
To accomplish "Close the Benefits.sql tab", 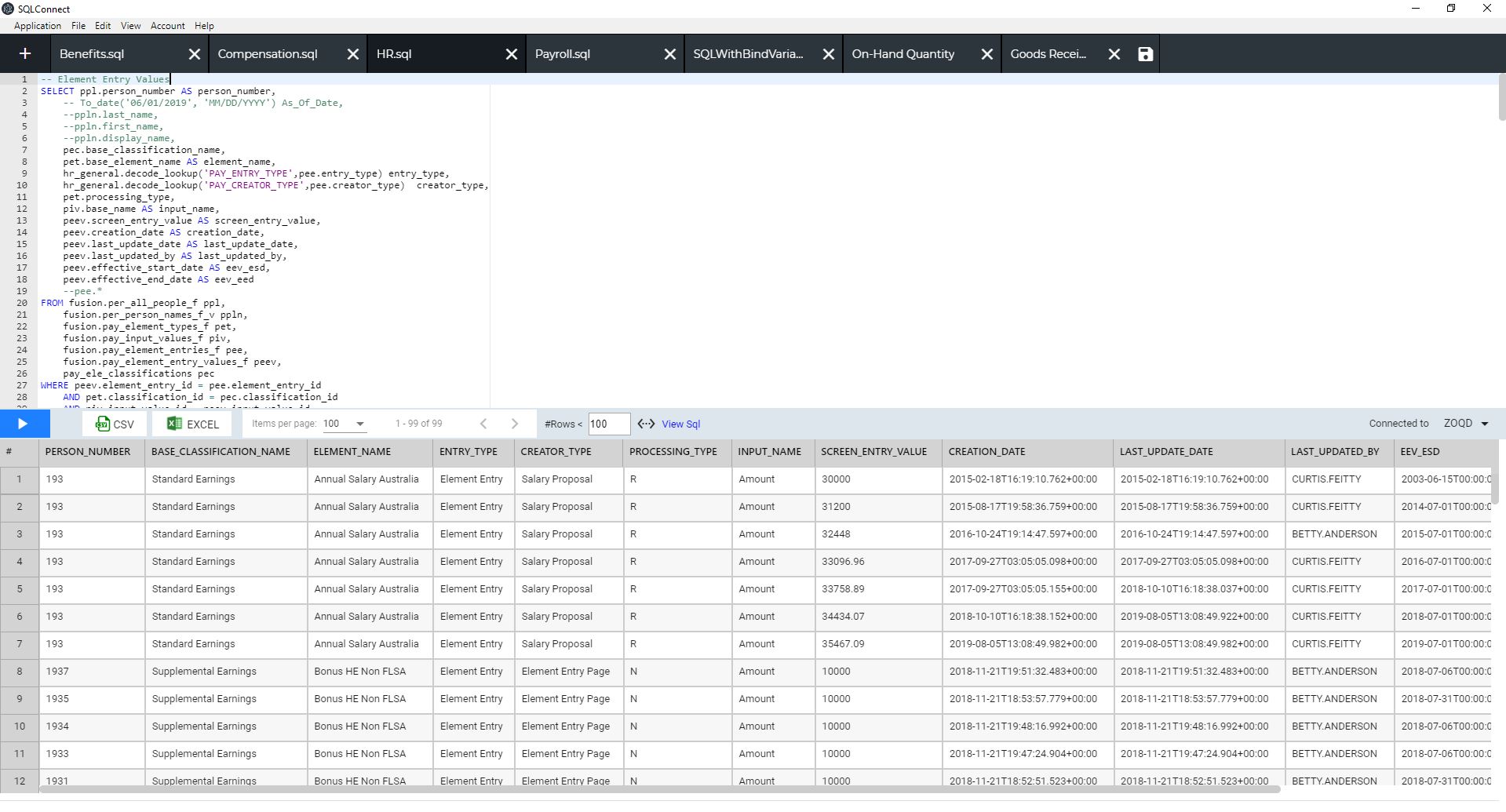I will coord(195,54).
